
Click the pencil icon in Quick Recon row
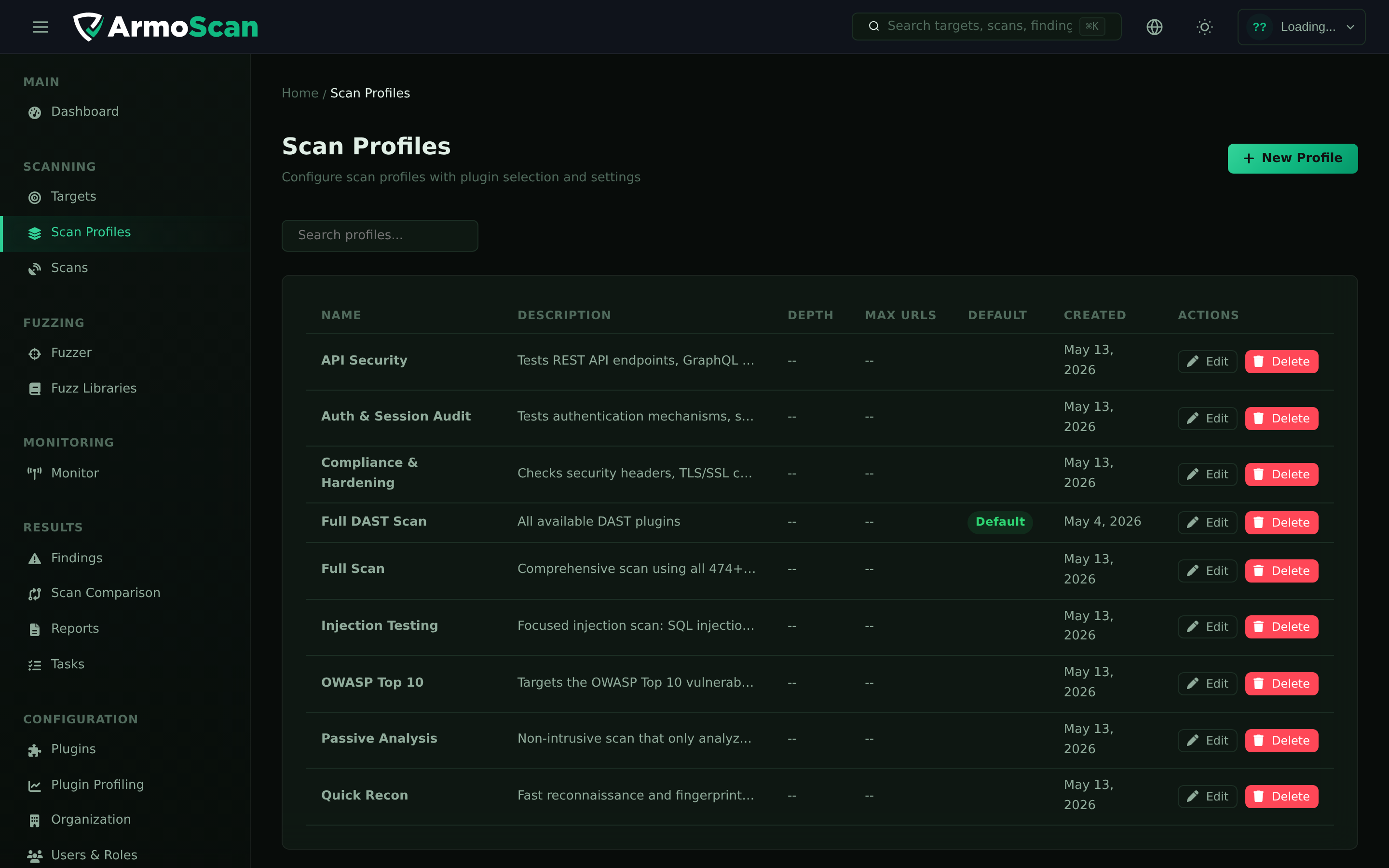pos(1192,796)
